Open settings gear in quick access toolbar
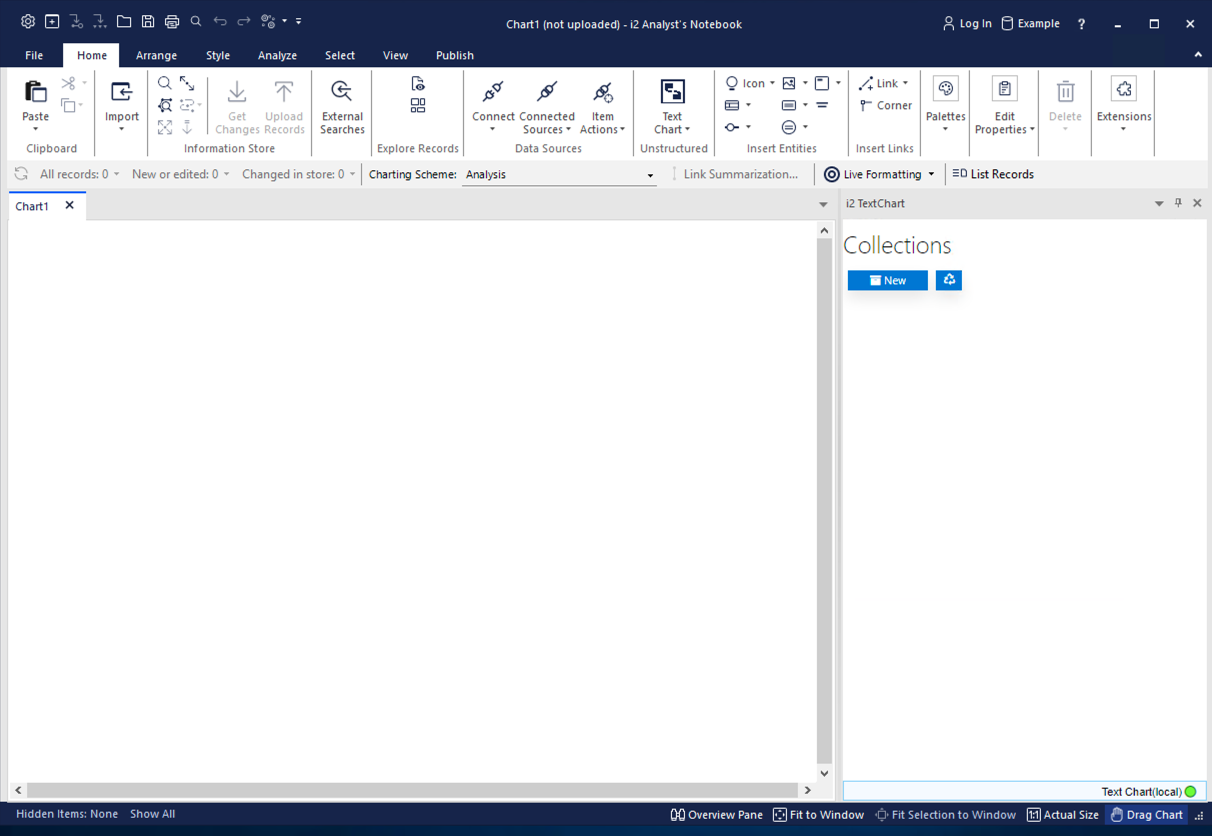Screen dimensions: 1212x836 point(28,21)
